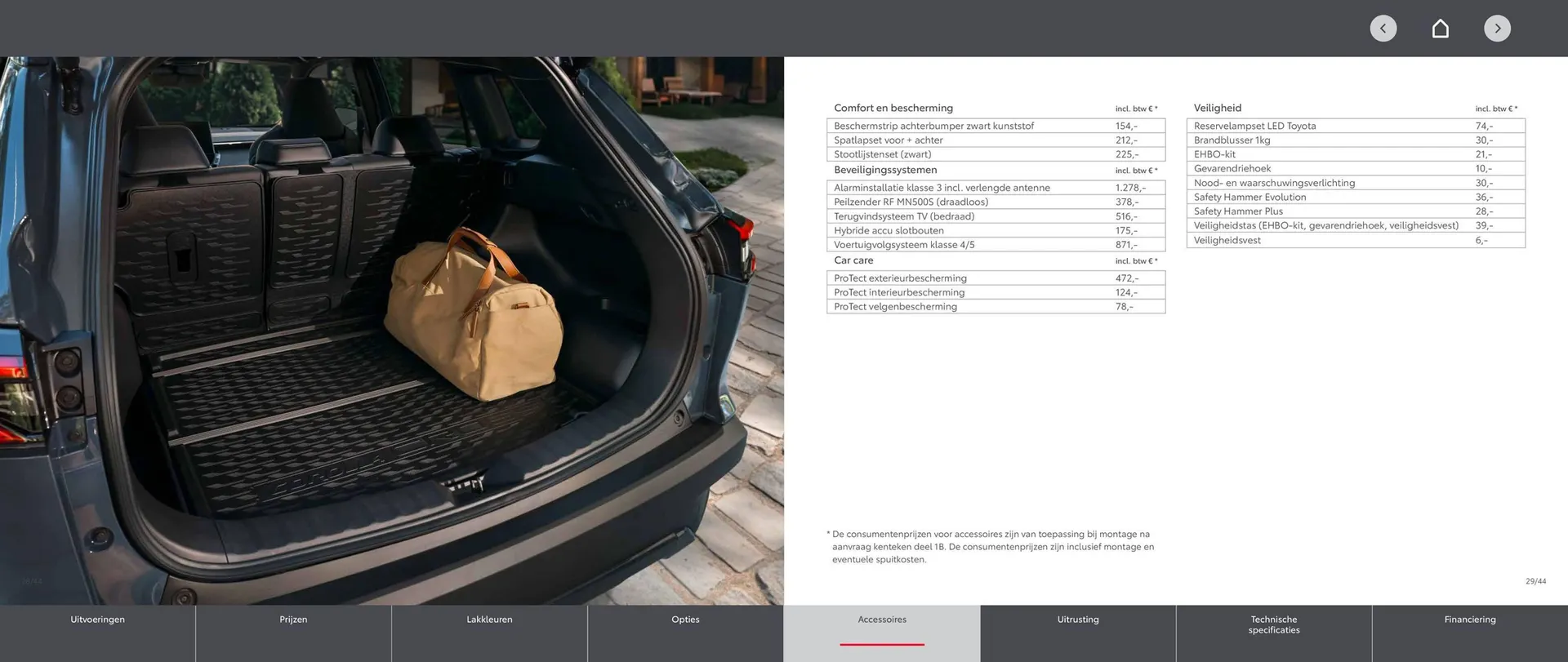Click row 'EHBO-kit'
This screenshot has height=662, width=1568.
[x=1356, y=154]
